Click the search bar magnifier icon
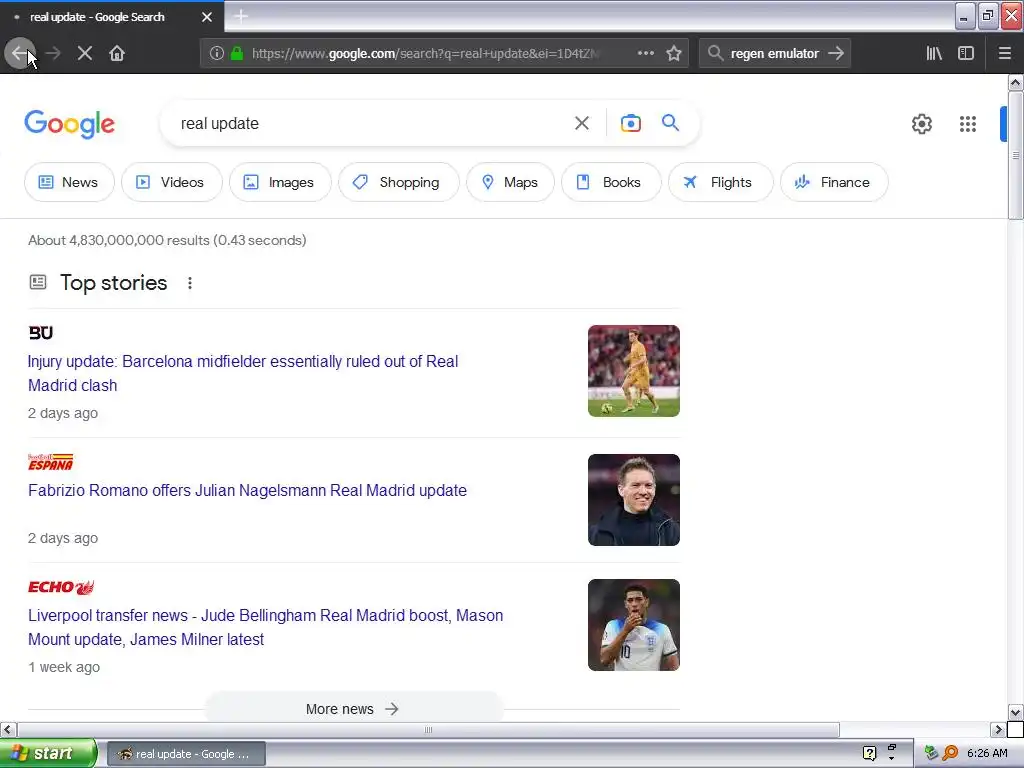The width and height of the screenshot is (1024, 768). 715,53
